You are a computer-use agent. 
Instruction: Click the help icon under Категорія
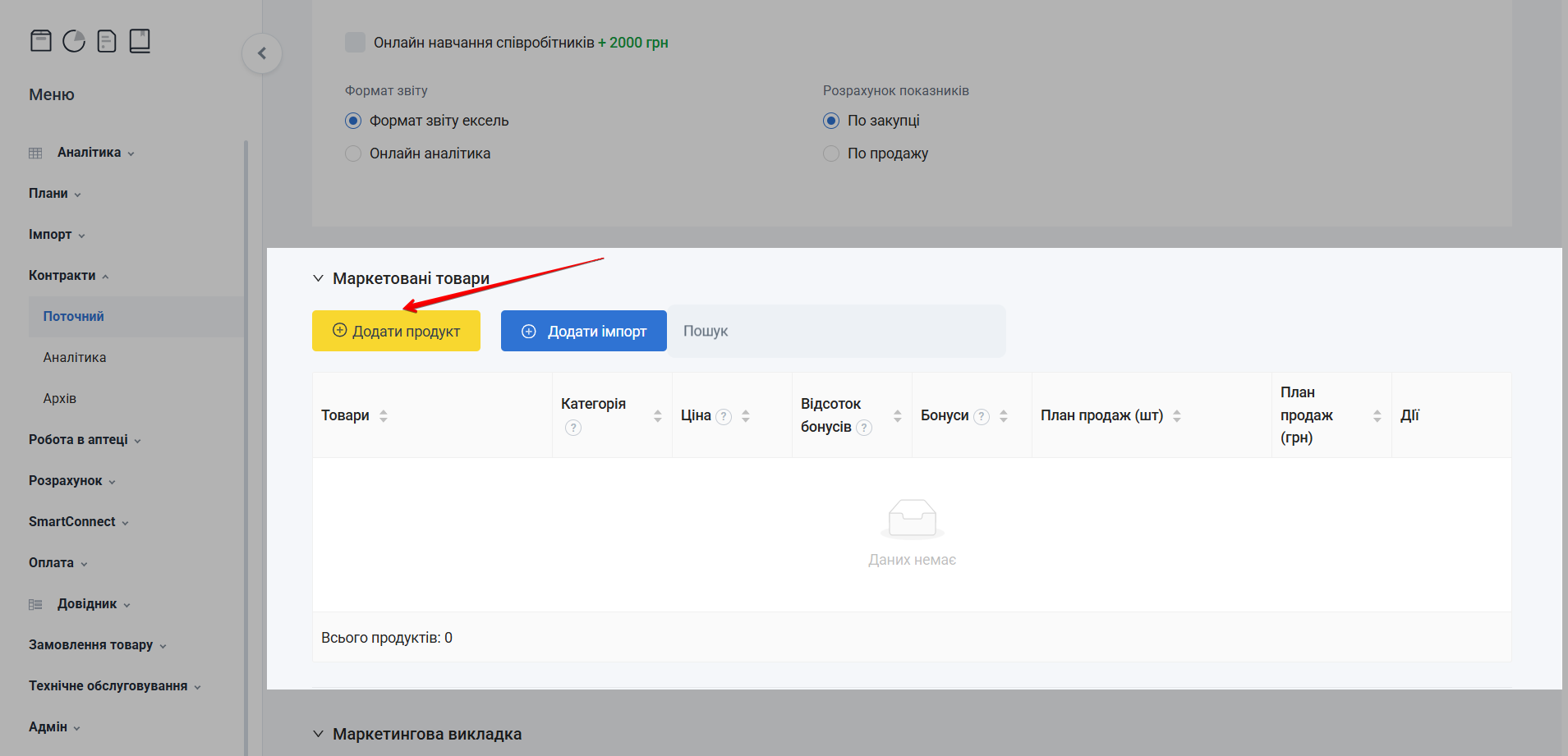573,428
